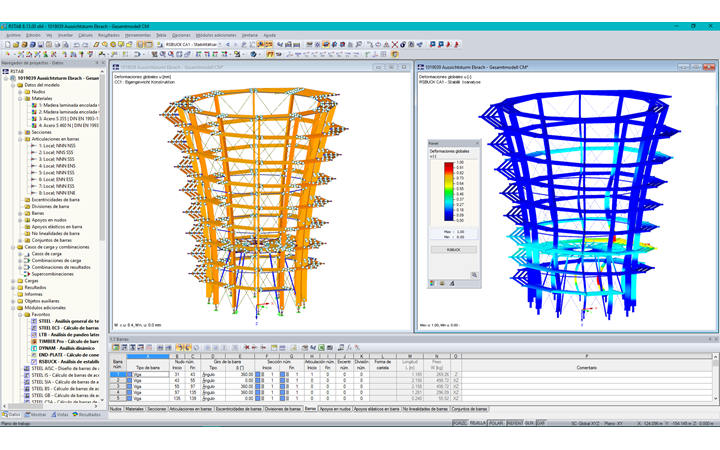Image resolution: width=720 pixels, height=450 pixels.
Task: Switch to Apoyos en nudos table tab
Action: pos(335,409)
